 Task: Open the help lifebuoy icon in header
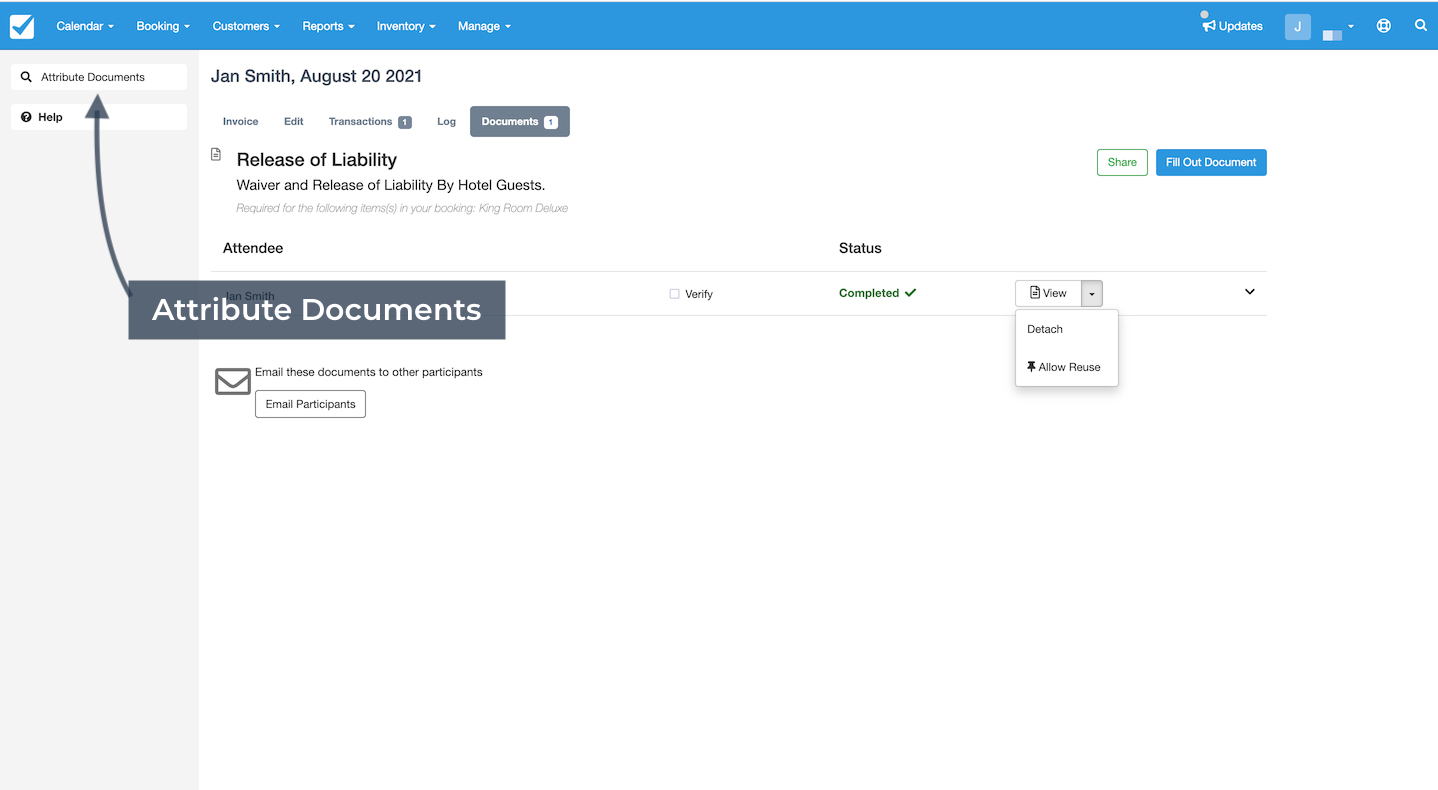point(1383,26)
